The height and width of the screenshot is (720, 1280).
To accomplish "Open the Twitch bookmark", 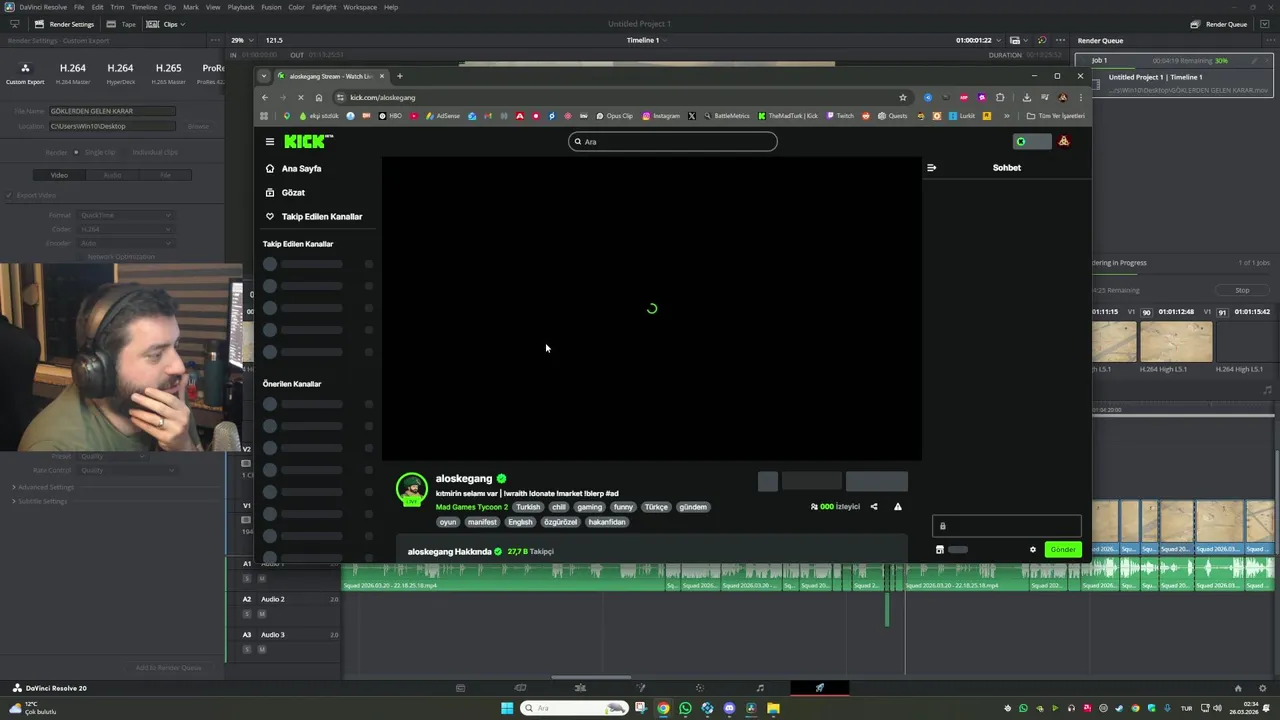I will (x=840, y=116).
